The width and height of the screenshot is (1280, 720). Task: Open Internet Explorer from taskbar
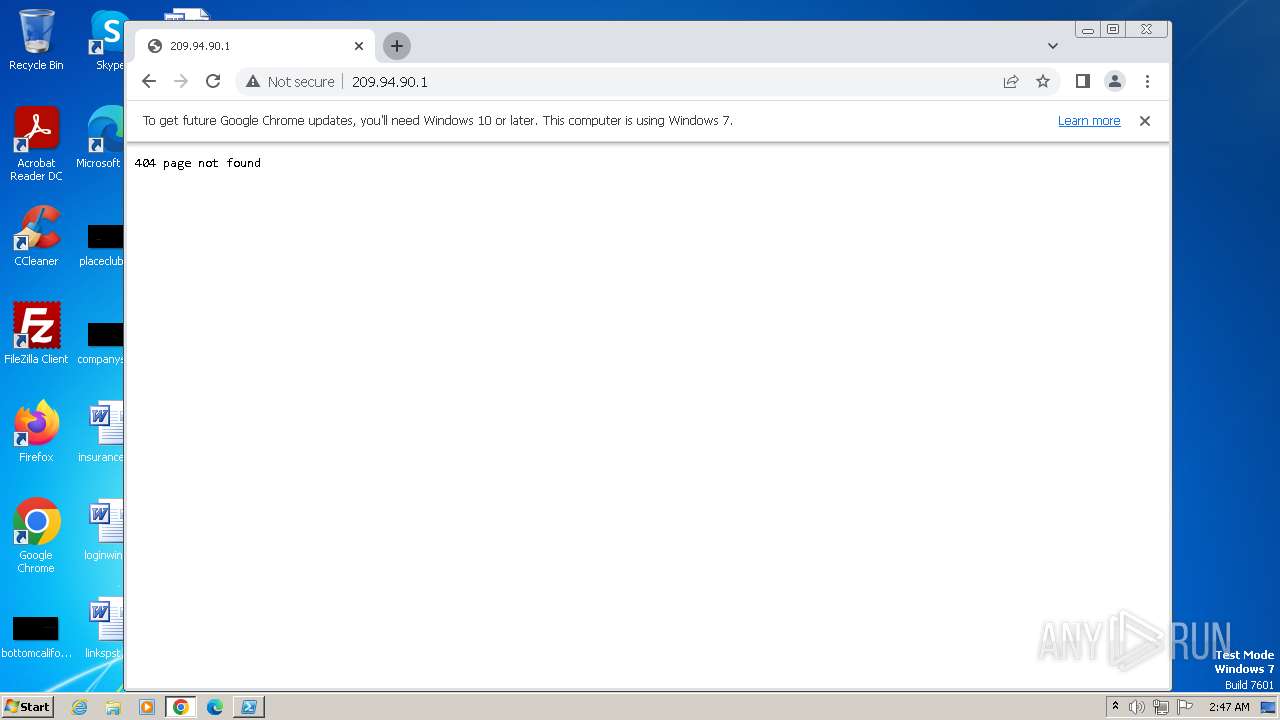coord(80,707)
